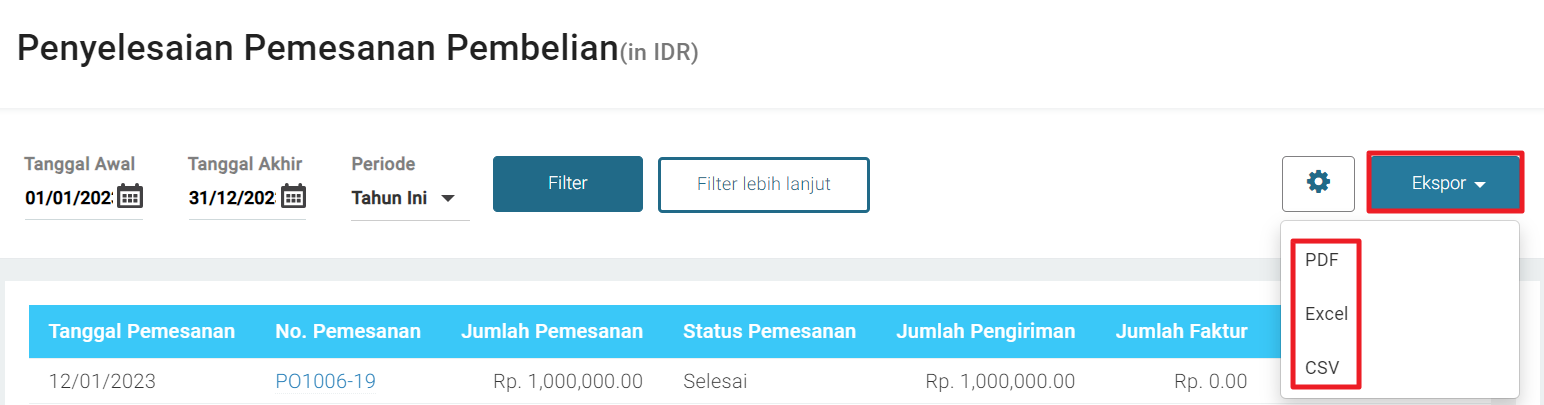Select the 12/01/2023 order row date
The height and width of the screenshot is (405, 1544).
[102, 381]
